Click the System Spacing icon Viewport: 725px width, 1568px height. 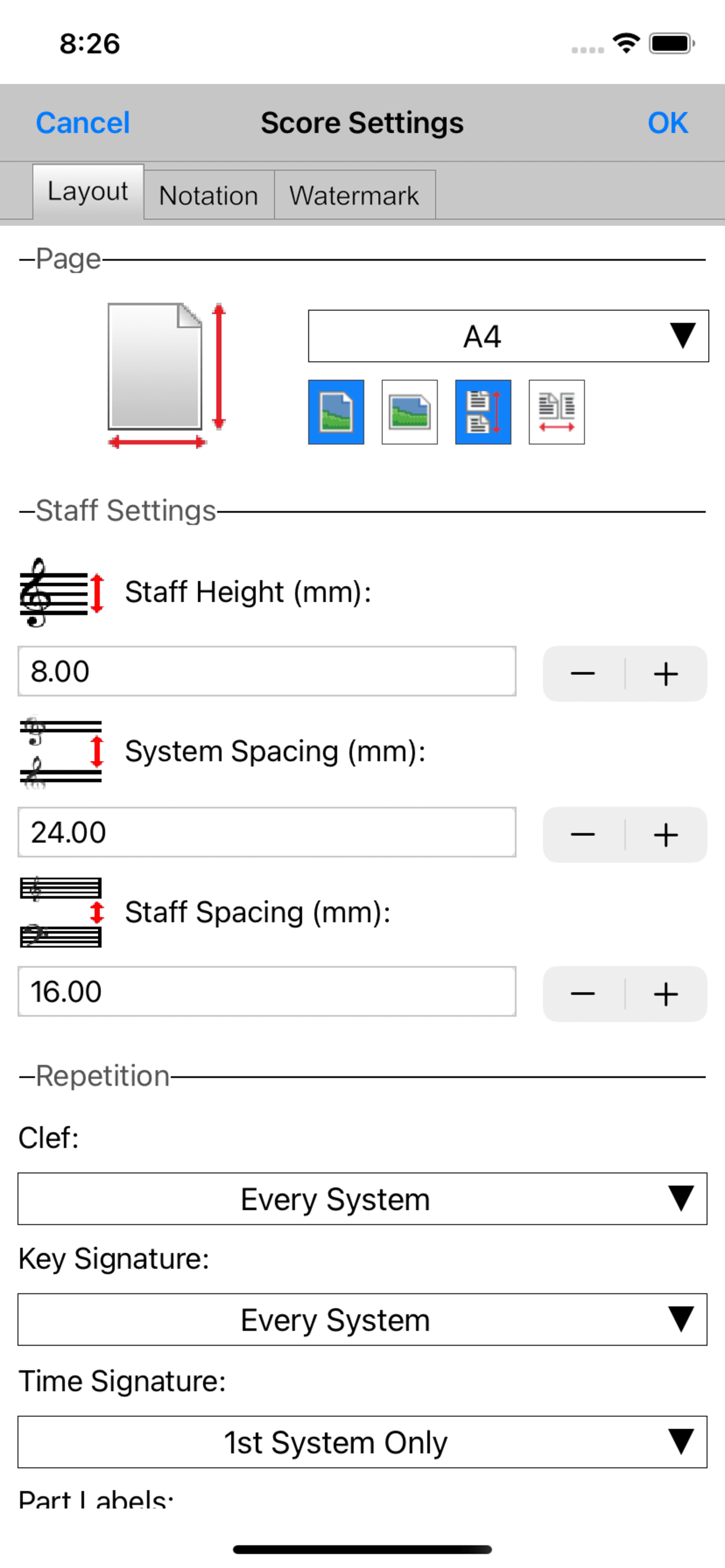pyautogui.click(x=62, y=752)
